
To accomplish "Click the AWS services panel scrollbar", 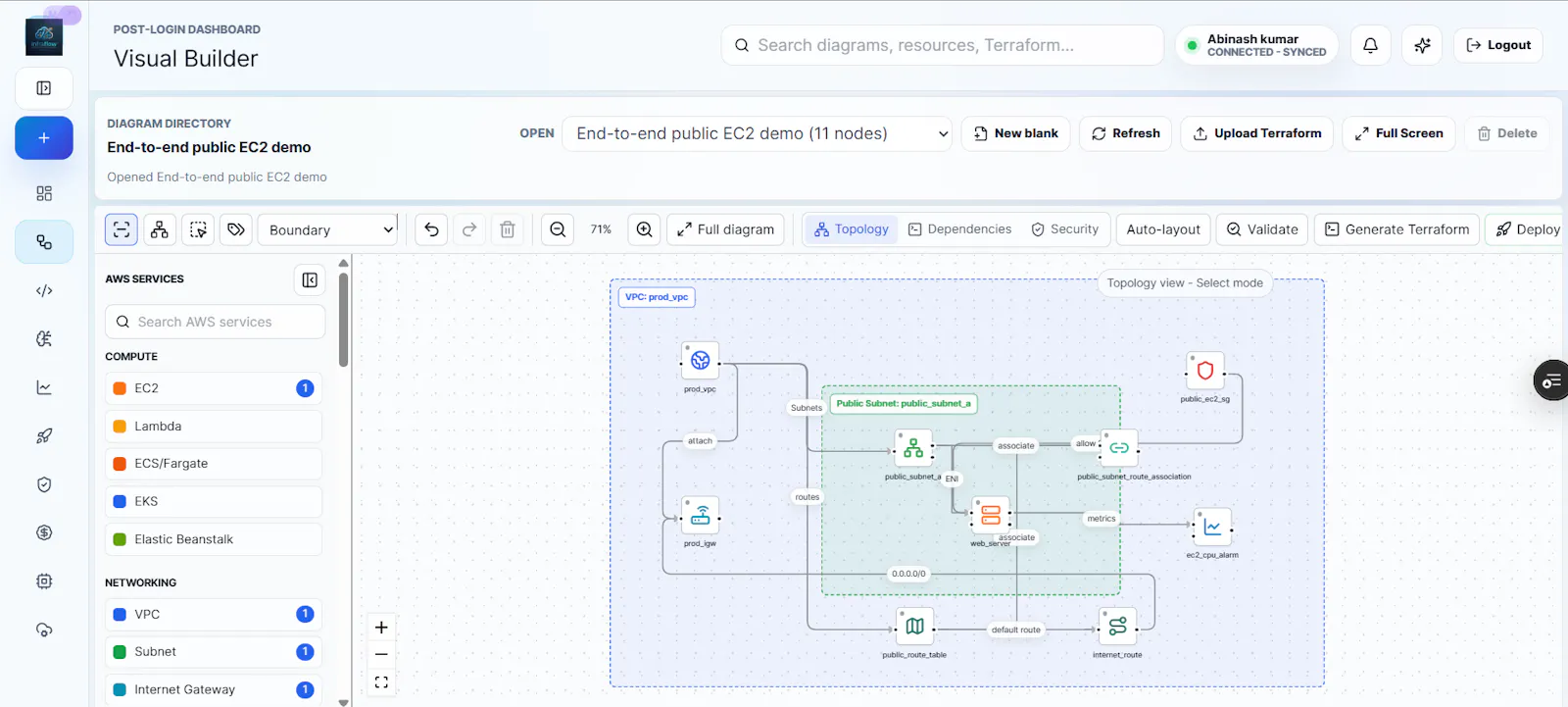I will 343,320.
